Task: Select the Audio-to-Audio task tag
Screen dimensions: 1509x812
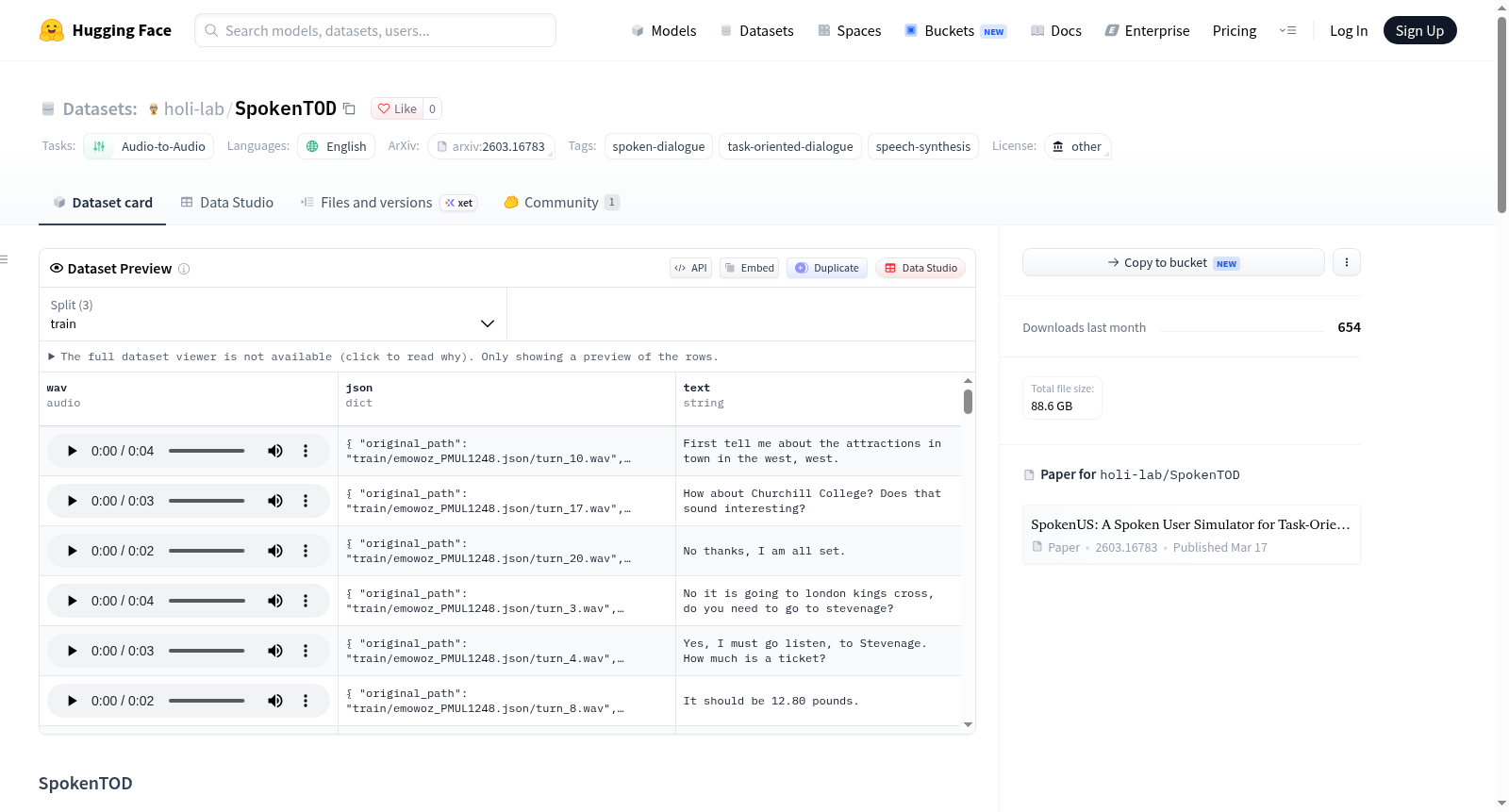Action: [149, 146]
